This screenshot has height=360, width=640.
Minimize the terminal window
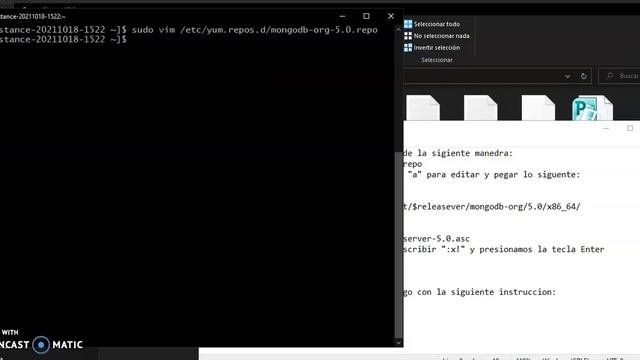pyautogui.click(x=342, y=16)
